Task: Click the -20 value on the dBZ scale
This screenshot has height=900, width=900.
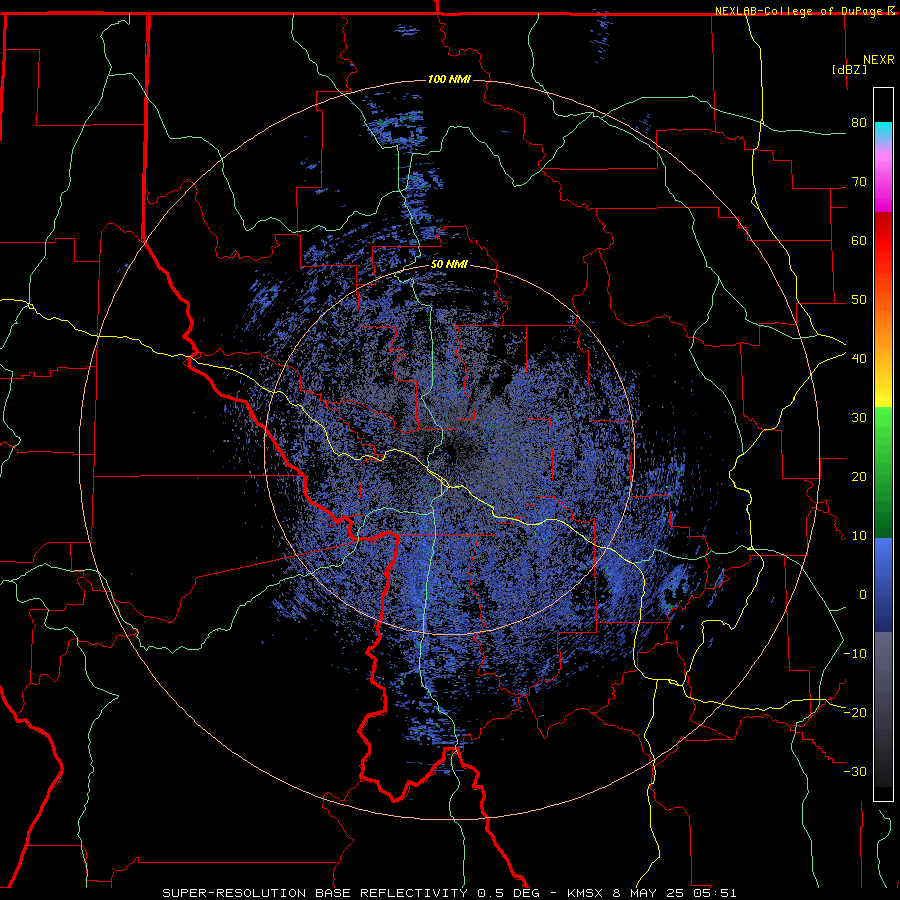Action: (855, 712)
